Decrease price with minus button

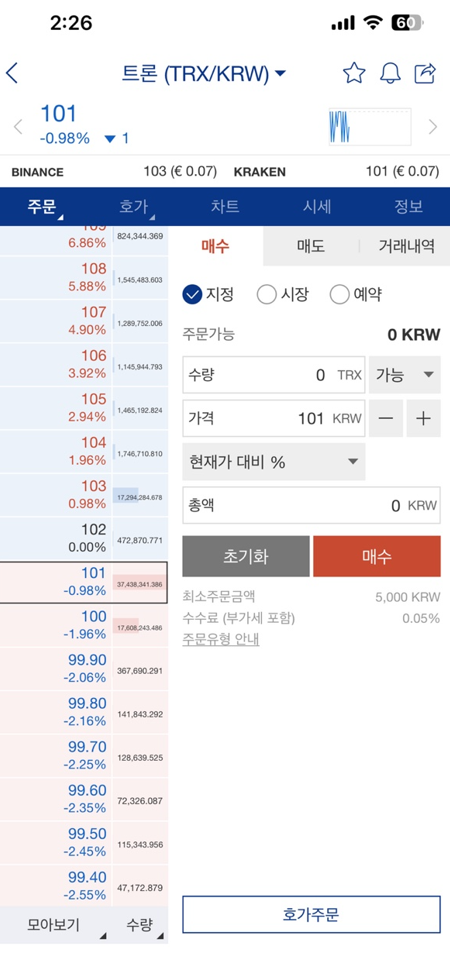[386, 419]
